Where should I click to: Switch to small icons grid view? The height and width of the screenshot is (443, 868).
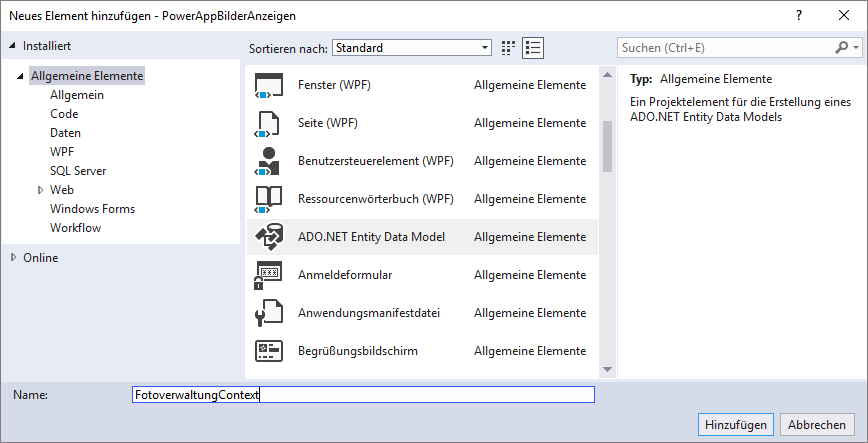(508, 48)
